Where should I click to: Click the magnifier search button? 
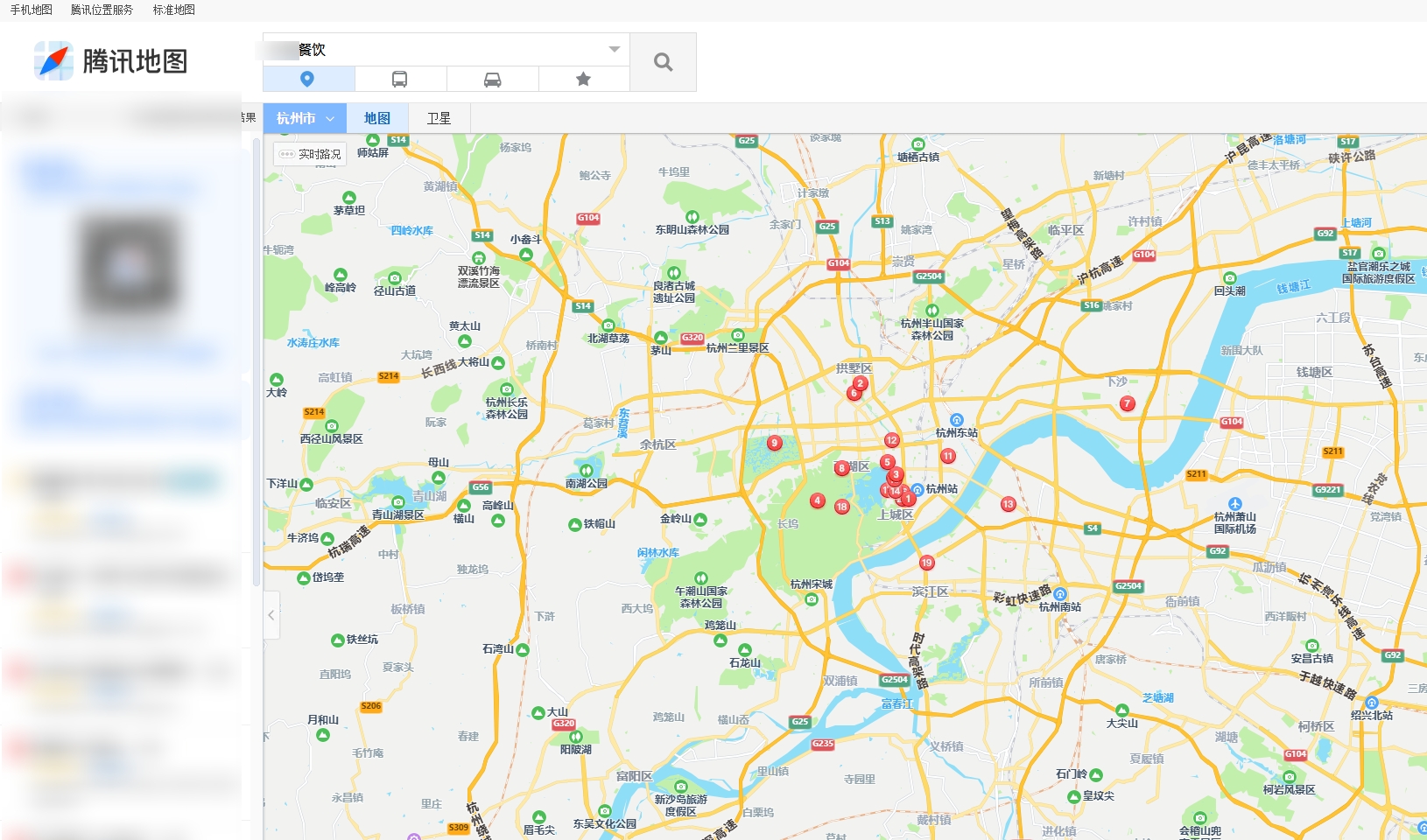point(663,62)
